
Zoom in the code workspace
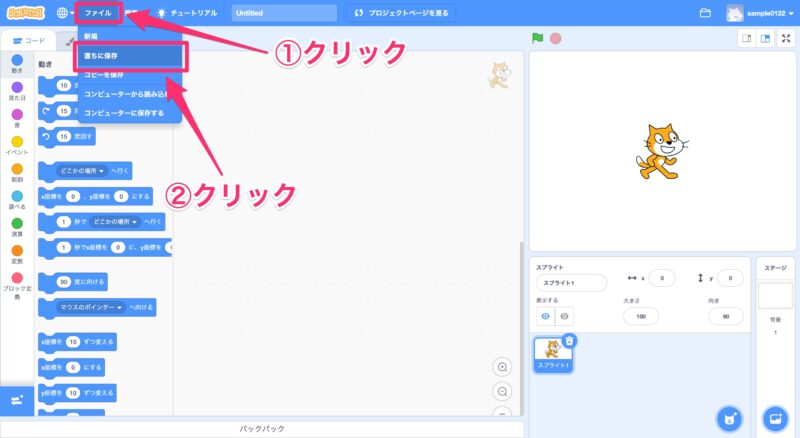[x=502, y=367]
